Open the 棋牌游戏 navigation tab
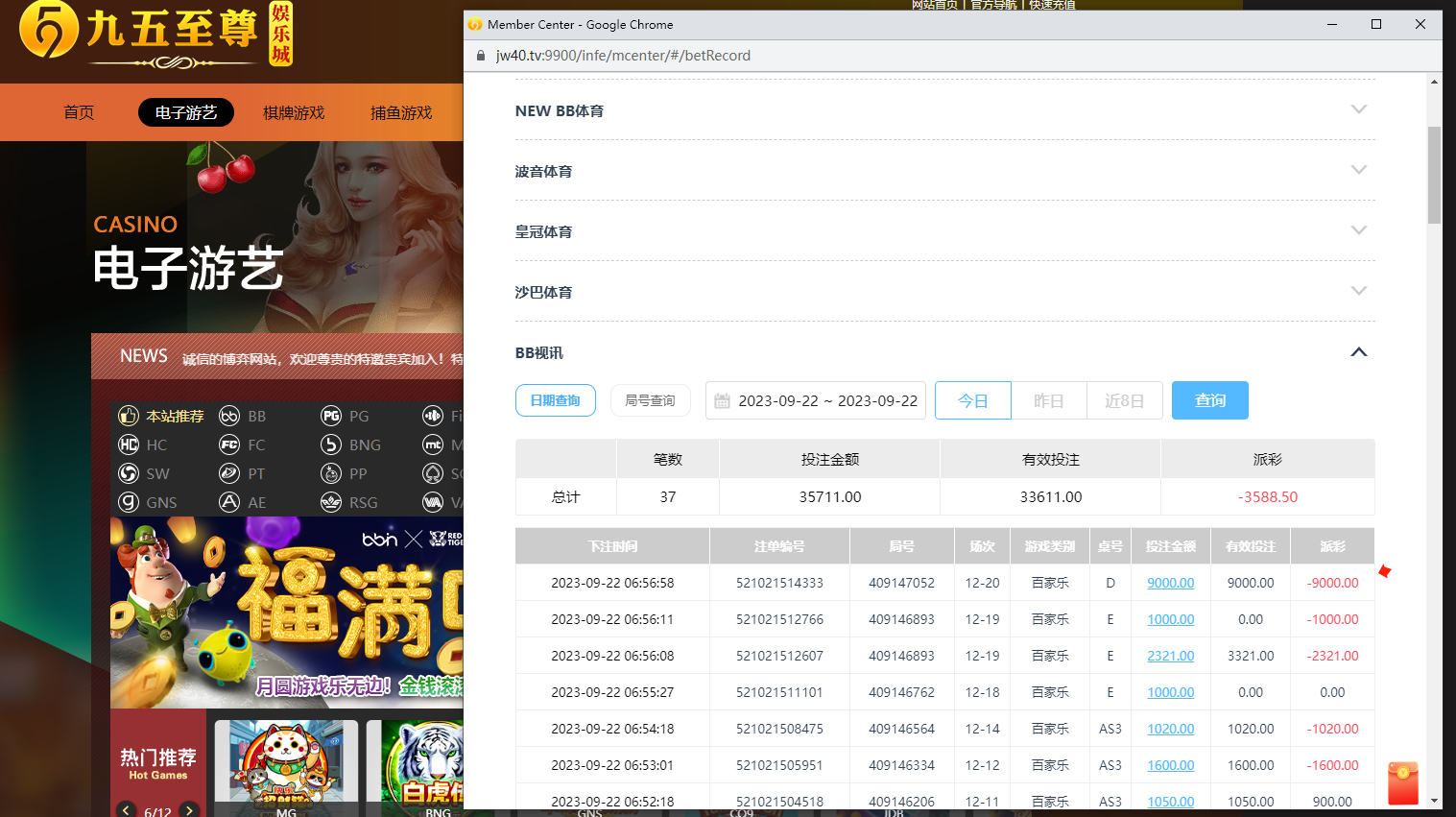The width and height of the screenshot is (1456, 817). coord(294,112)
